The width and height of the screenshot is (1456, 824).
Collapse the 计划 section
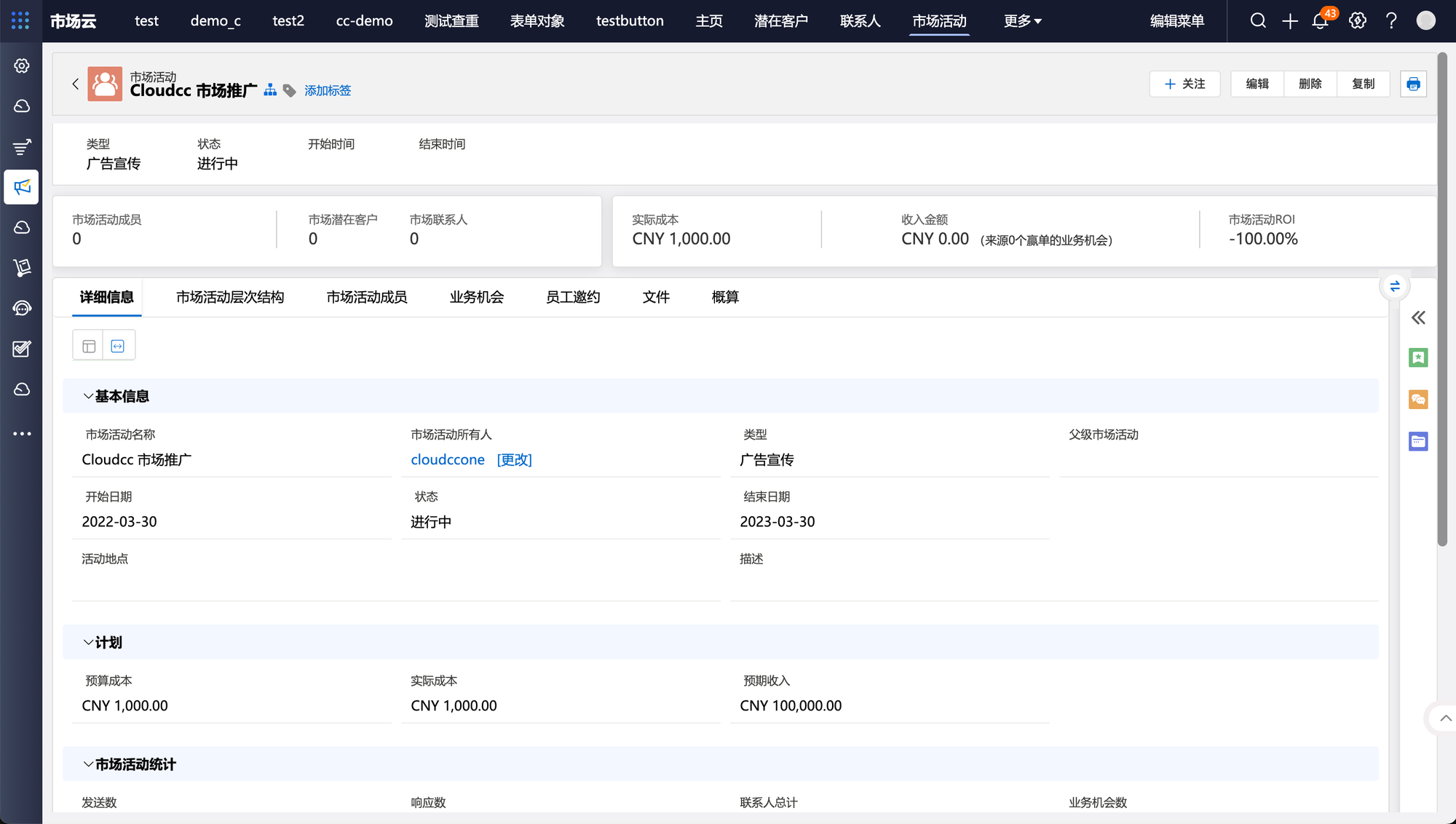[x=88, y=642]
